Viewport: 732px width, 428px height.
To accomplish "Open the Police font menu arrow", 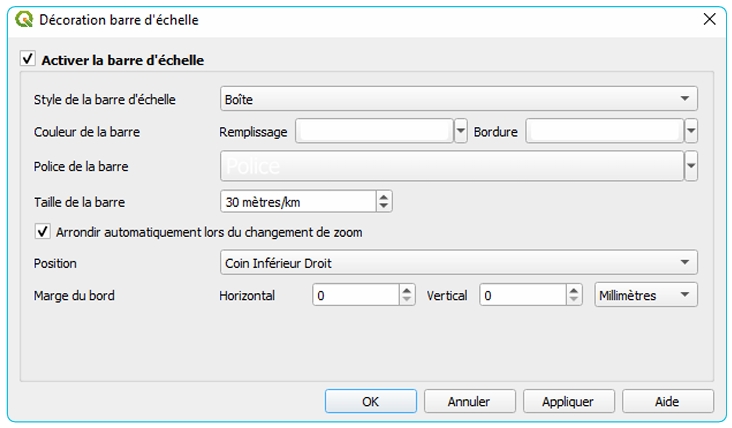I will coord(691,166).
